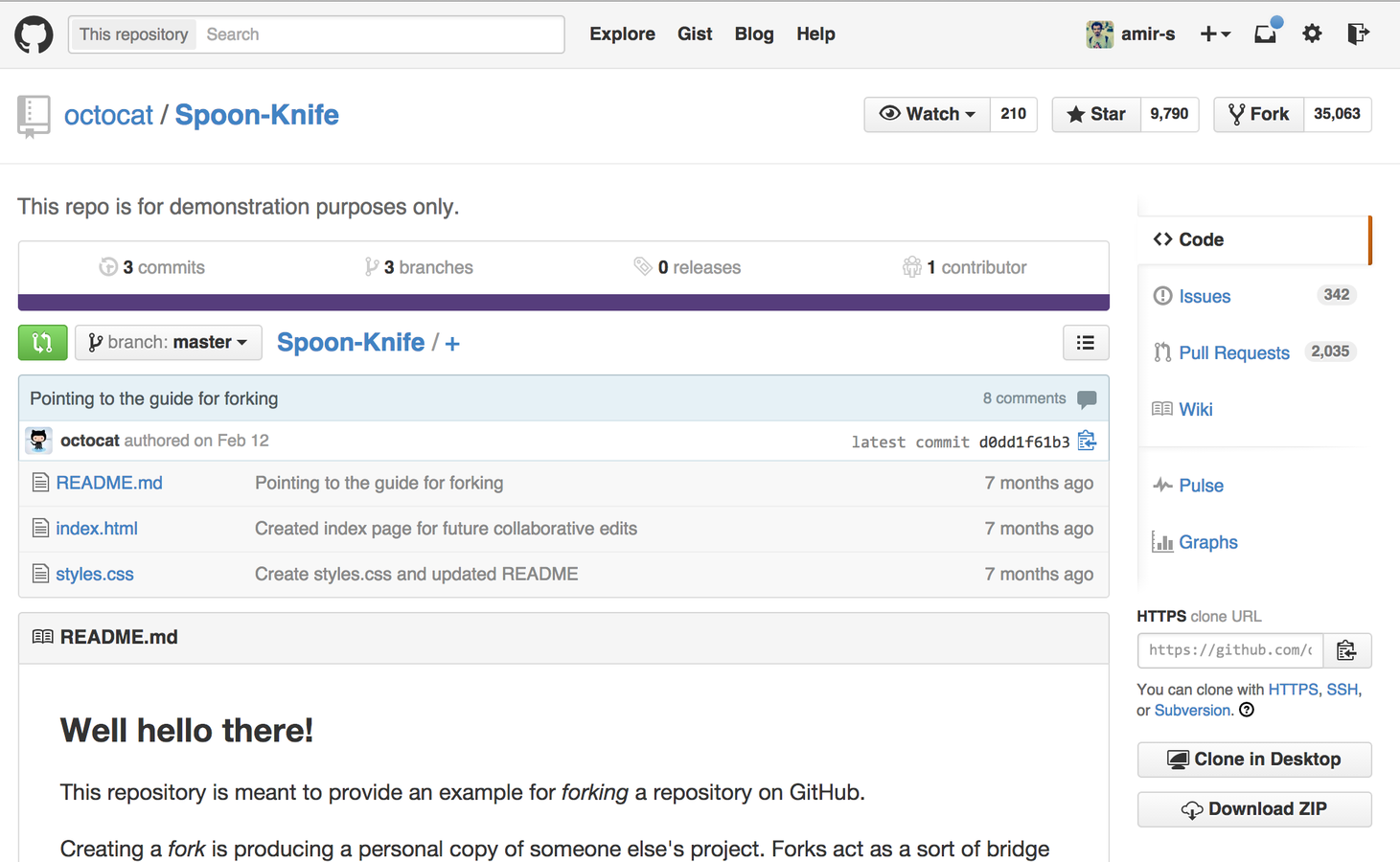
Task: Create new file plus link after Spoon-Knife
Action: pos(452,343)
